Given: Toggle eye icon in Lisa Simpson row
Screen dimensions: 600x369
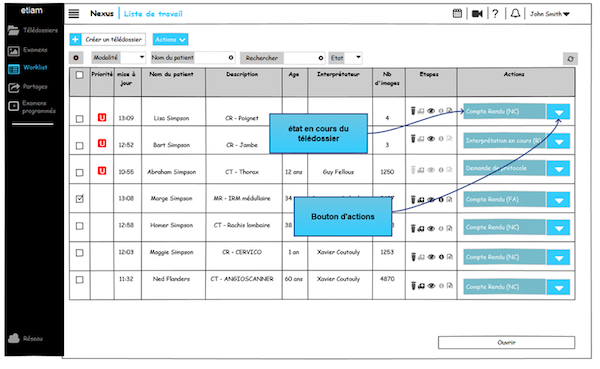Looking at the screenshot, I should point(431,111).
